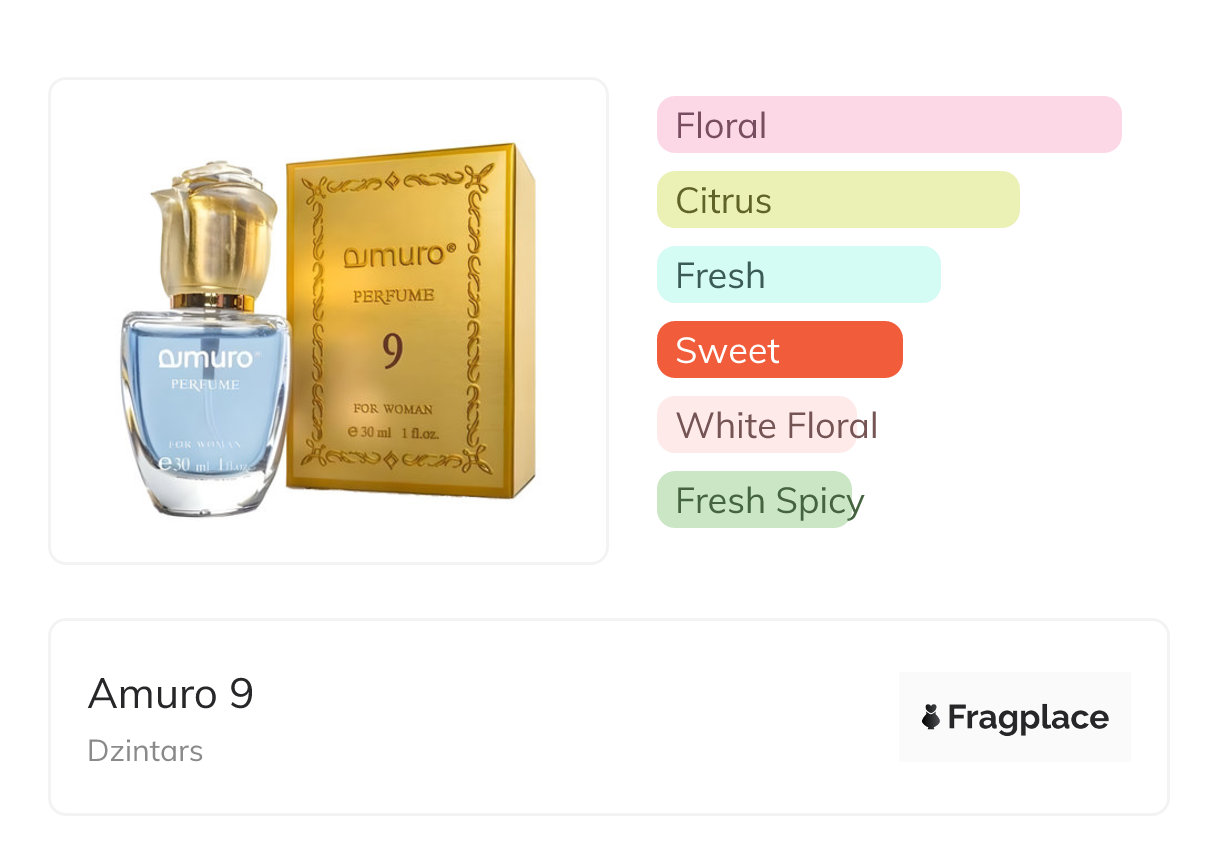Click the blue perfume bottle image

tap(205, 420)
